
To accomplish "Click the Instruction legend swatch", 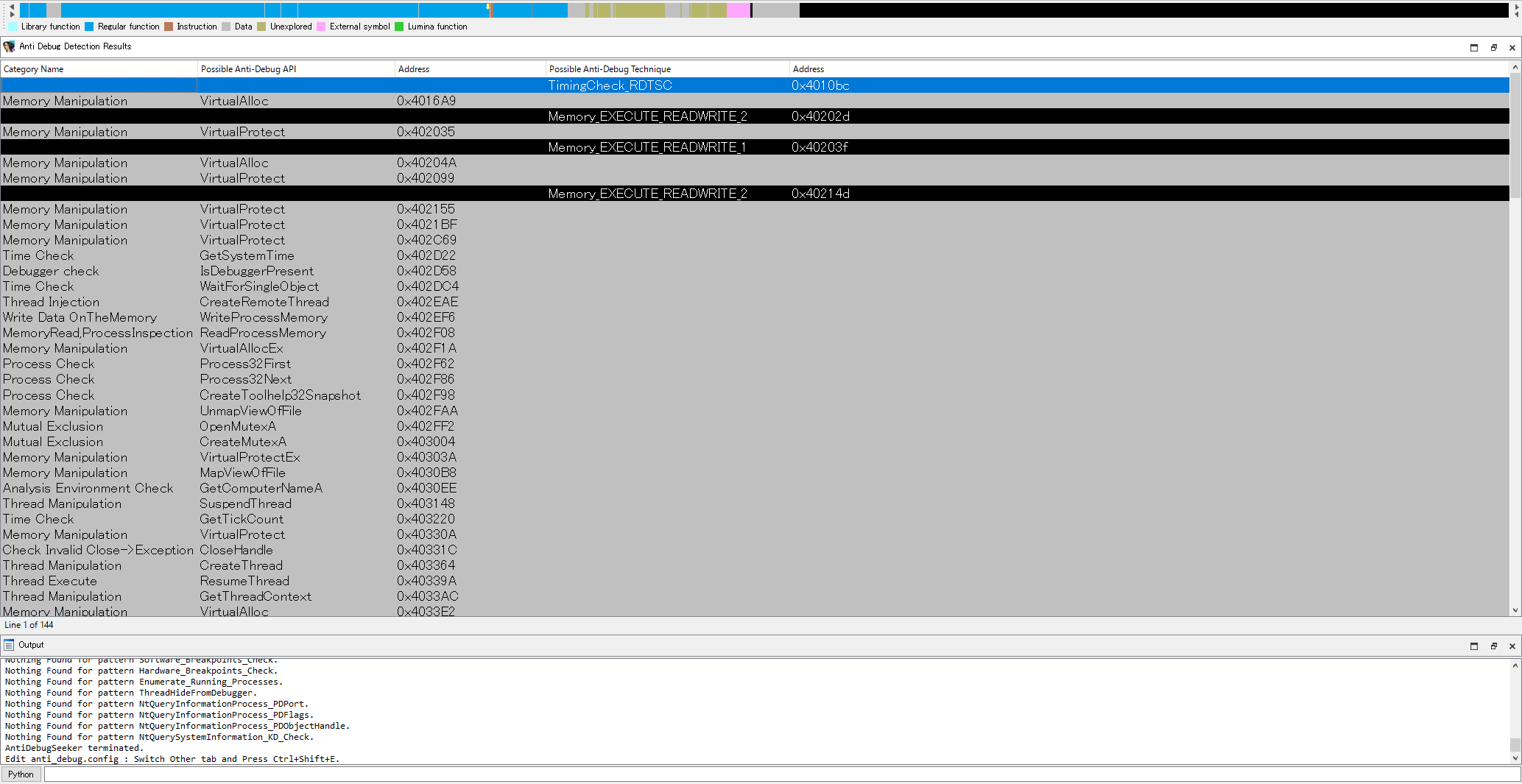I will pyautogui.click(x=169, y=27).
